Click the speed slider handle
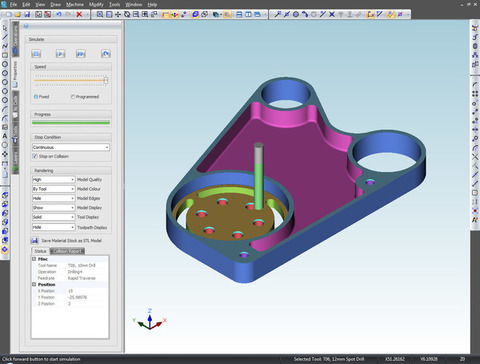 click(x=106, y=80)
